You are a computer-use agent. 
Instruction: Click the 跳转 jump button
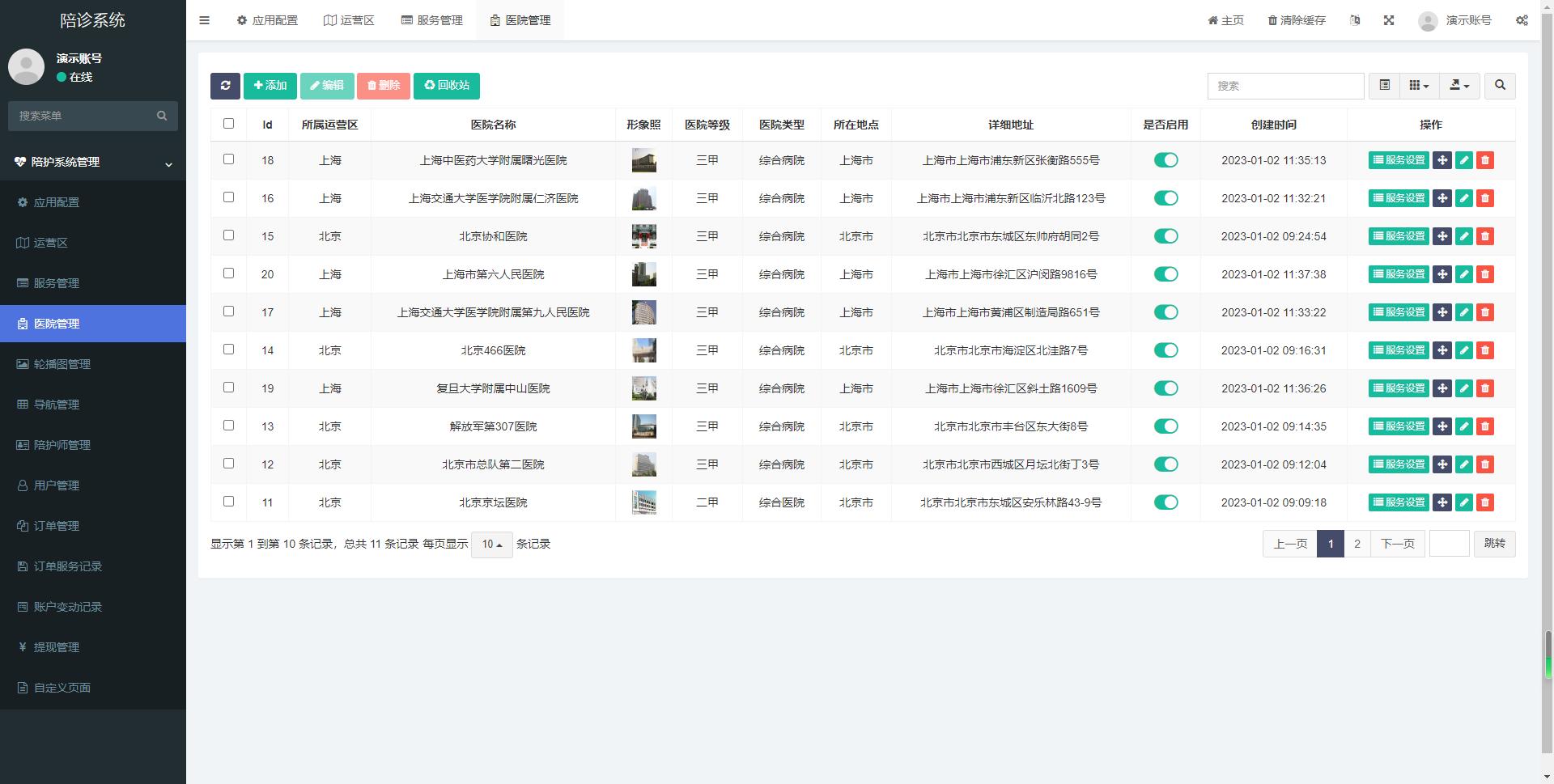click(1495, 544)
